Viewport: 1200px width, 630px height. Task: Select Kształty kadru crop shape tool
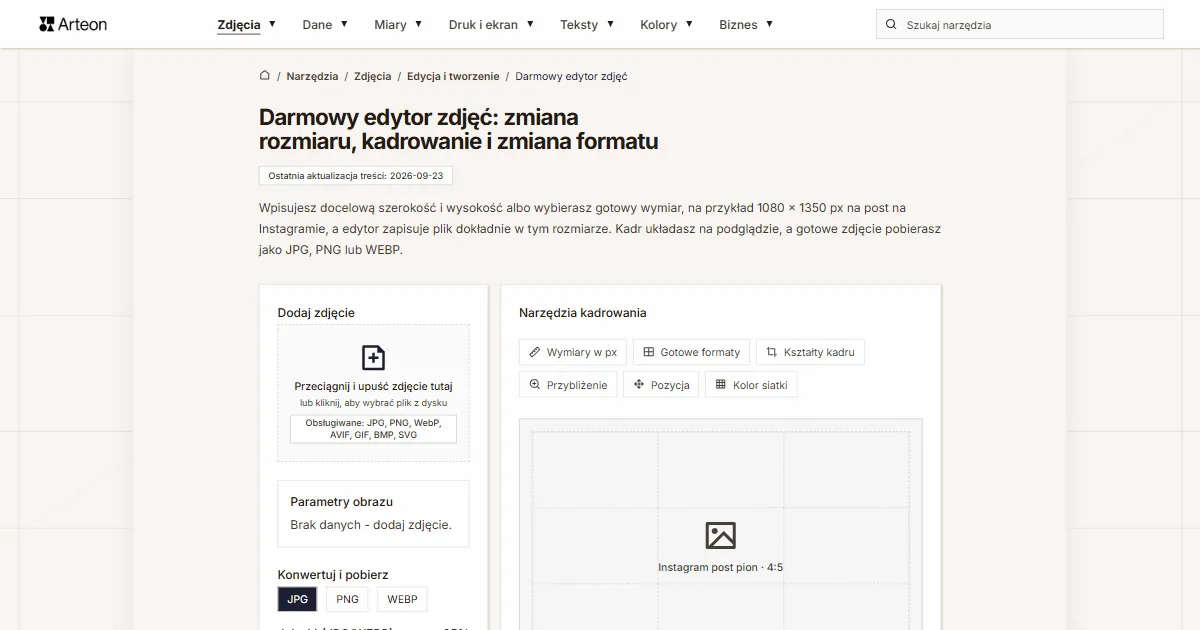[x=810, y=352]
